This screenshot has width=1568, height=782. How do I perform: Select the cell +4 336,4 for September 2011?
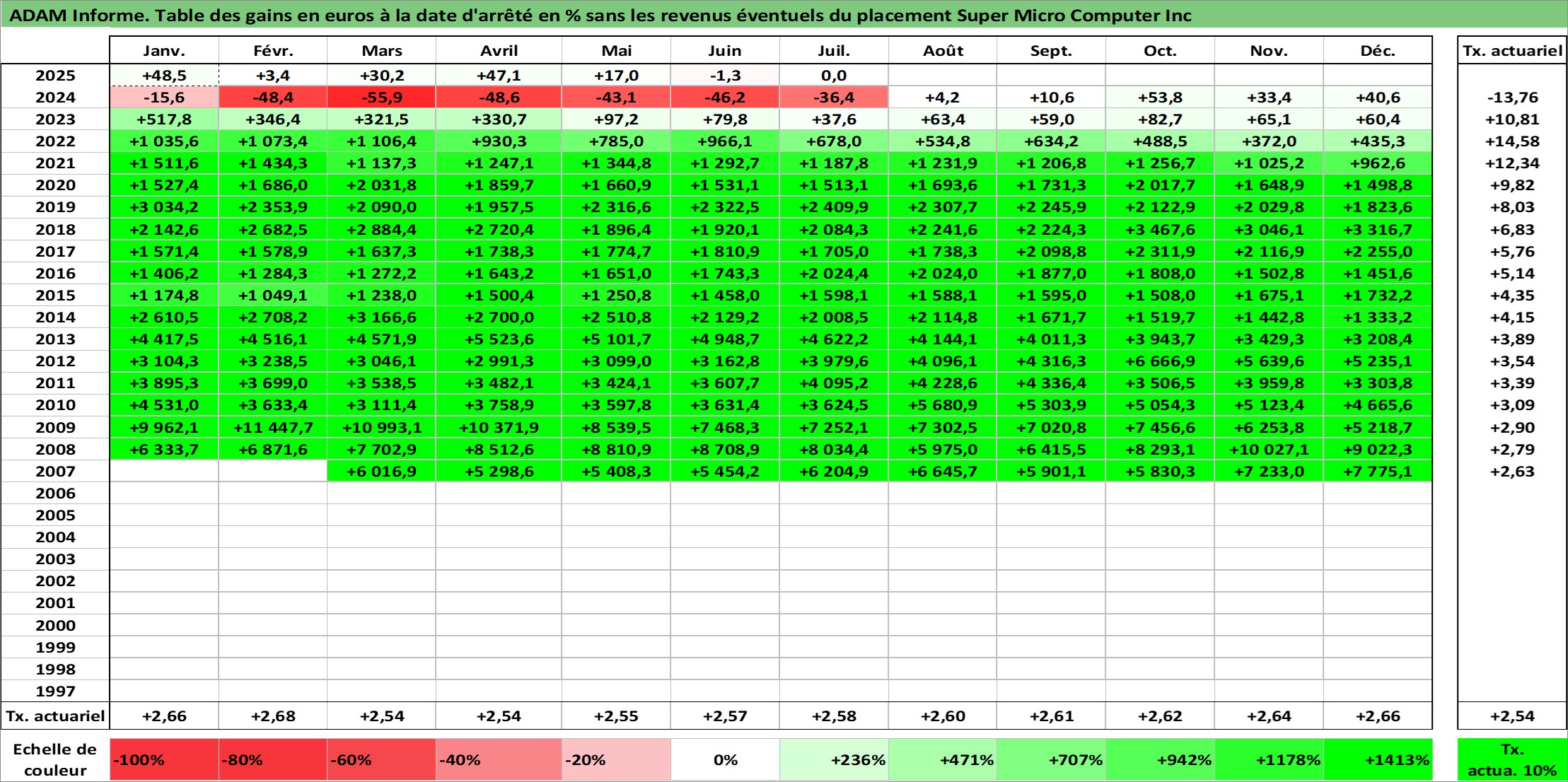click(x=1052, y=383)
